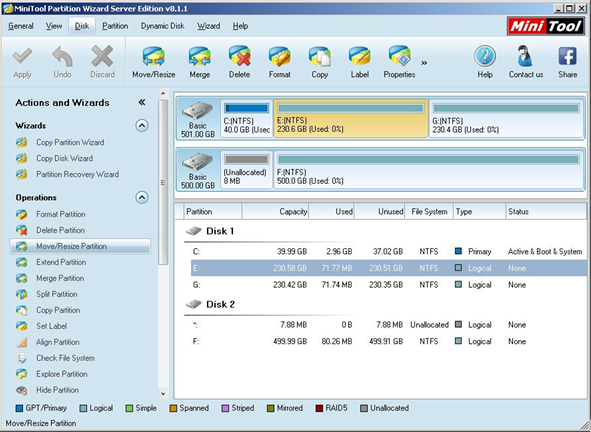Select F:(NTFS) block in disk map
Screen dimensions: 591x432
pos(428,171)
